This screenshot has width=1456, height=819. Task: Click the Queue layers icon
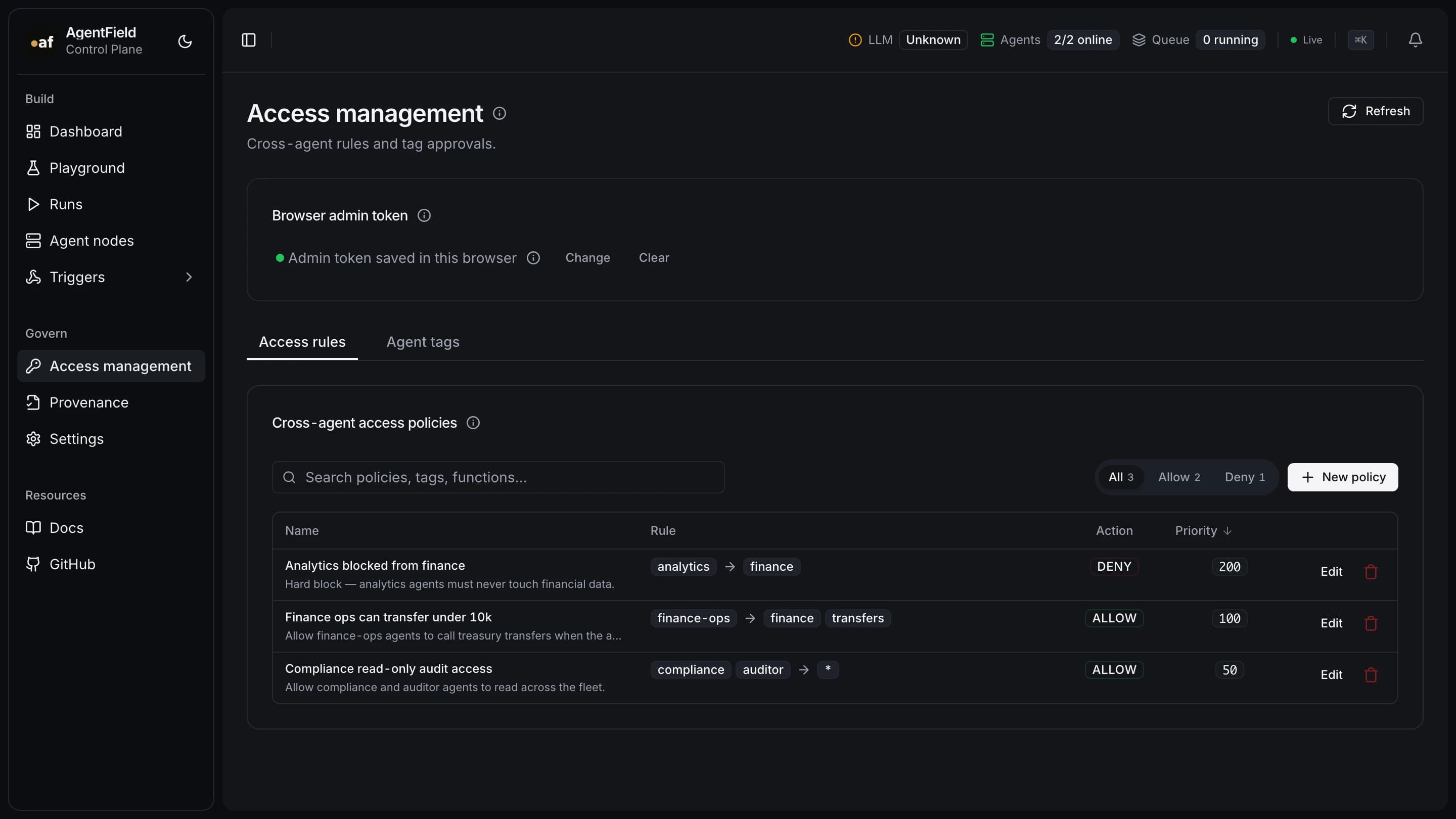pos(1139,39)
